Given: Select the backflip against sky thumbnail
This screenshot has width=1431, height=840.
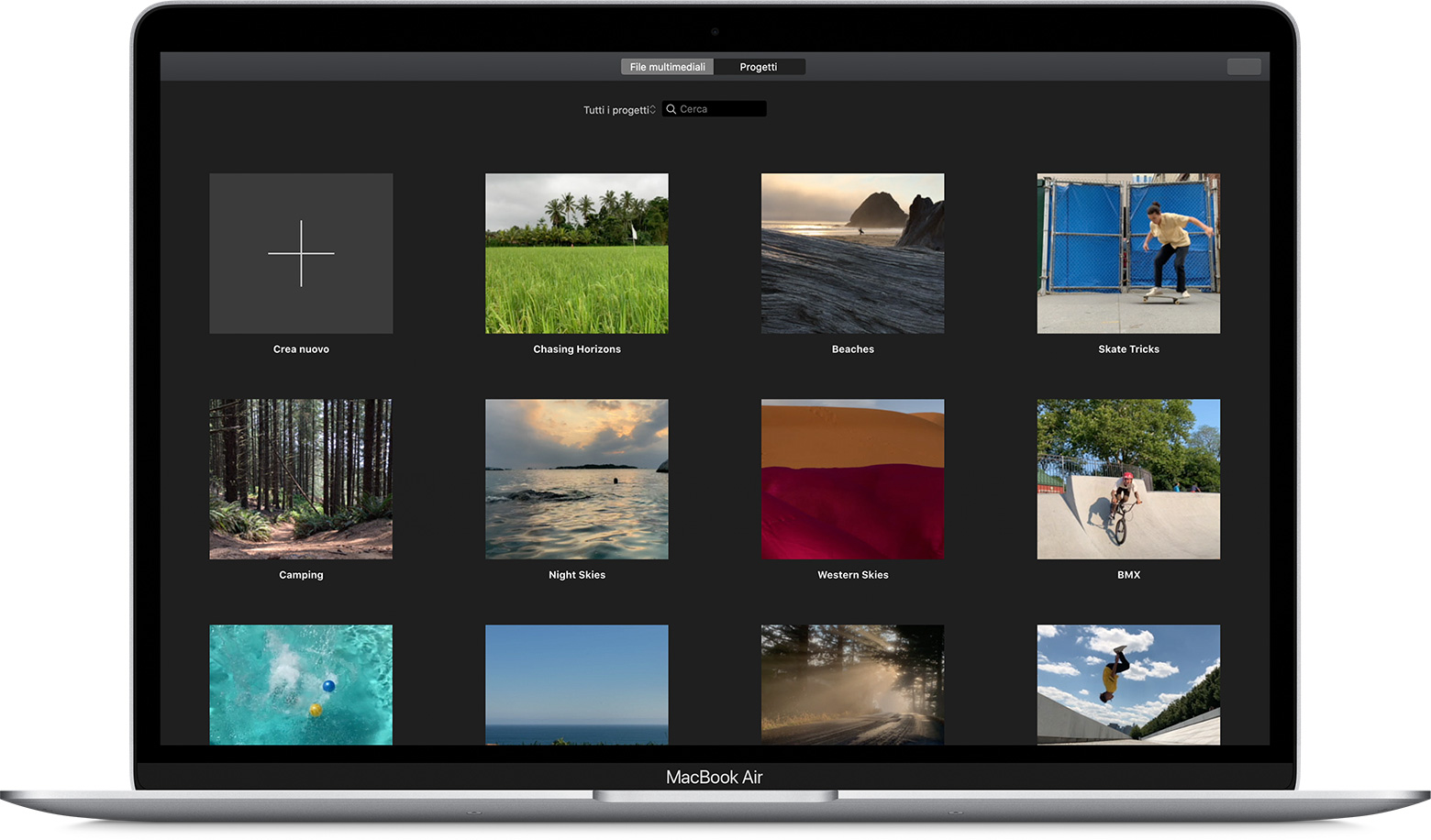Looking at the screenshot, I should [x=1128, y=685].
